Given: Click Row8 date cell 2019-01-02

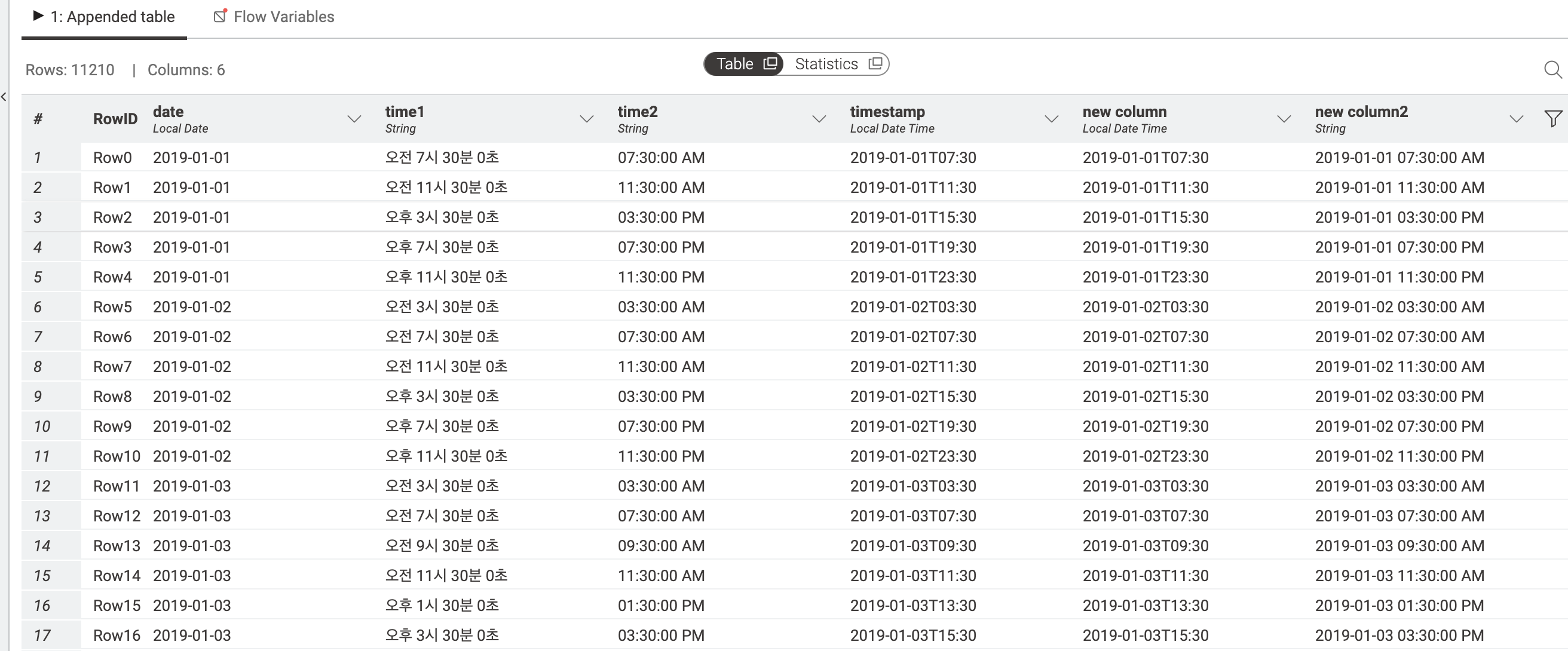Looking at the screenshot, I should [x=192, y=396].
